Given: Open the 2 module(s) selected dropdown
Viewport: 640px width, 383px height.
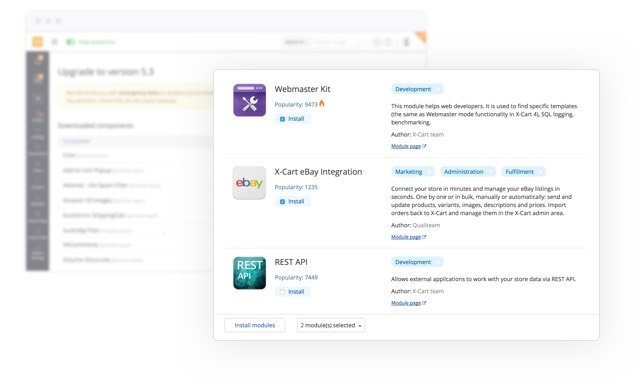Looking at the screenshot, I should (x=331, y=325).
